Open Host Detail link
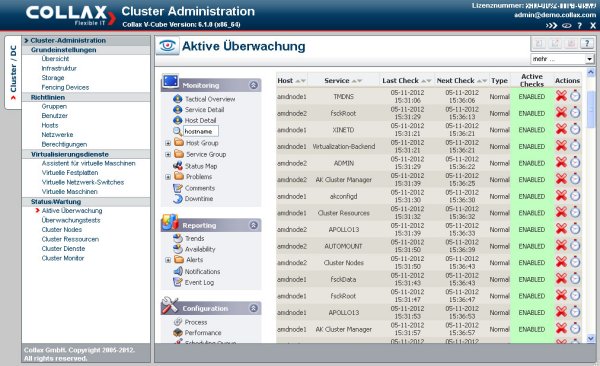 pos(200,120)
